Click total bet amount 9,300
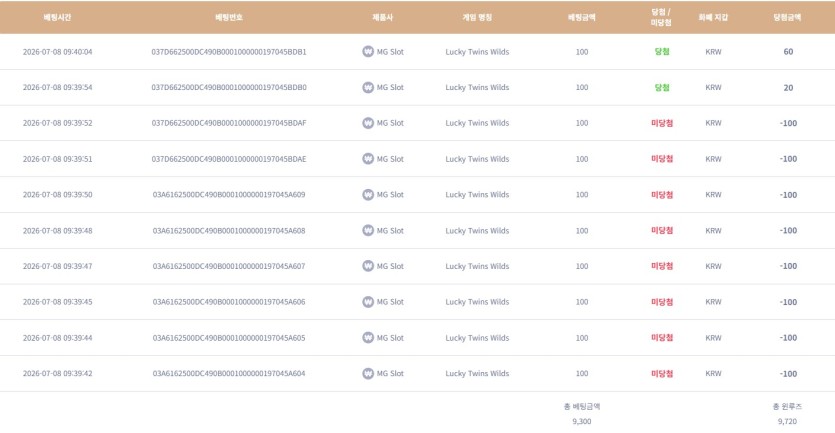Viewport: 835px width, 433px height. tap(582, 421)
